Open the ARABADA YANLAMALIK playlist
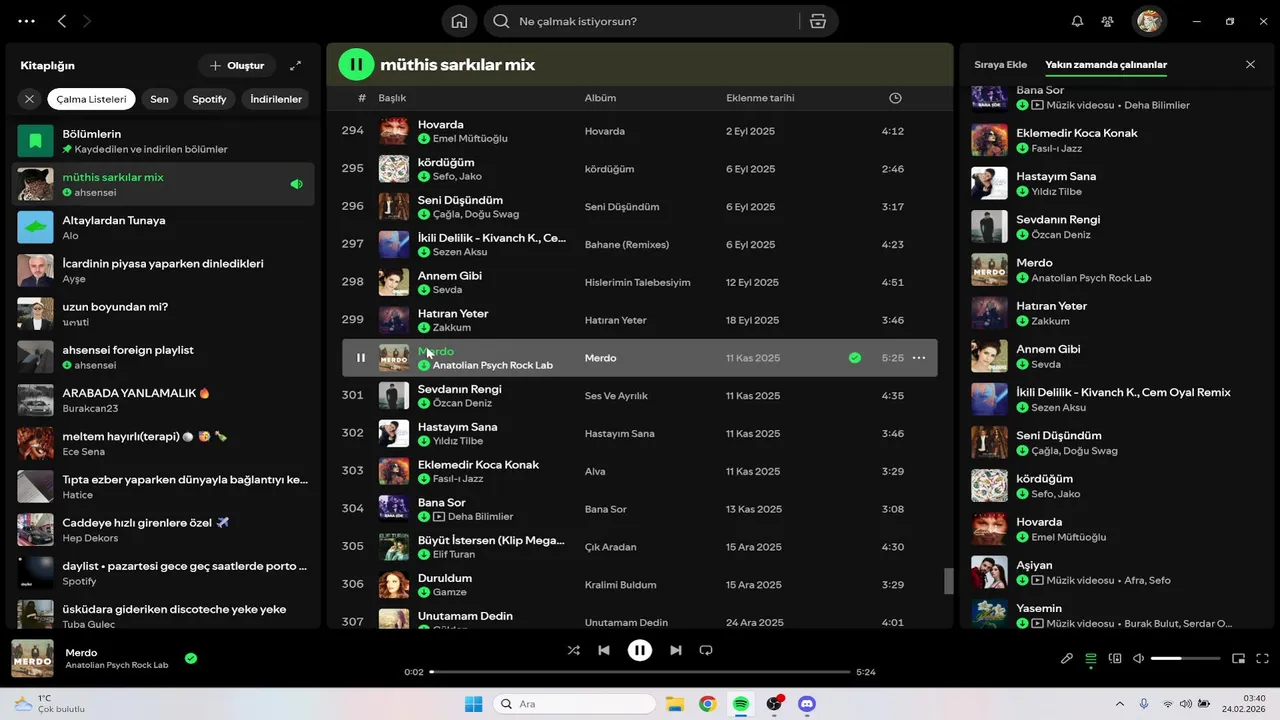Screen dimensions: 1280x720 tap(163, 400)
